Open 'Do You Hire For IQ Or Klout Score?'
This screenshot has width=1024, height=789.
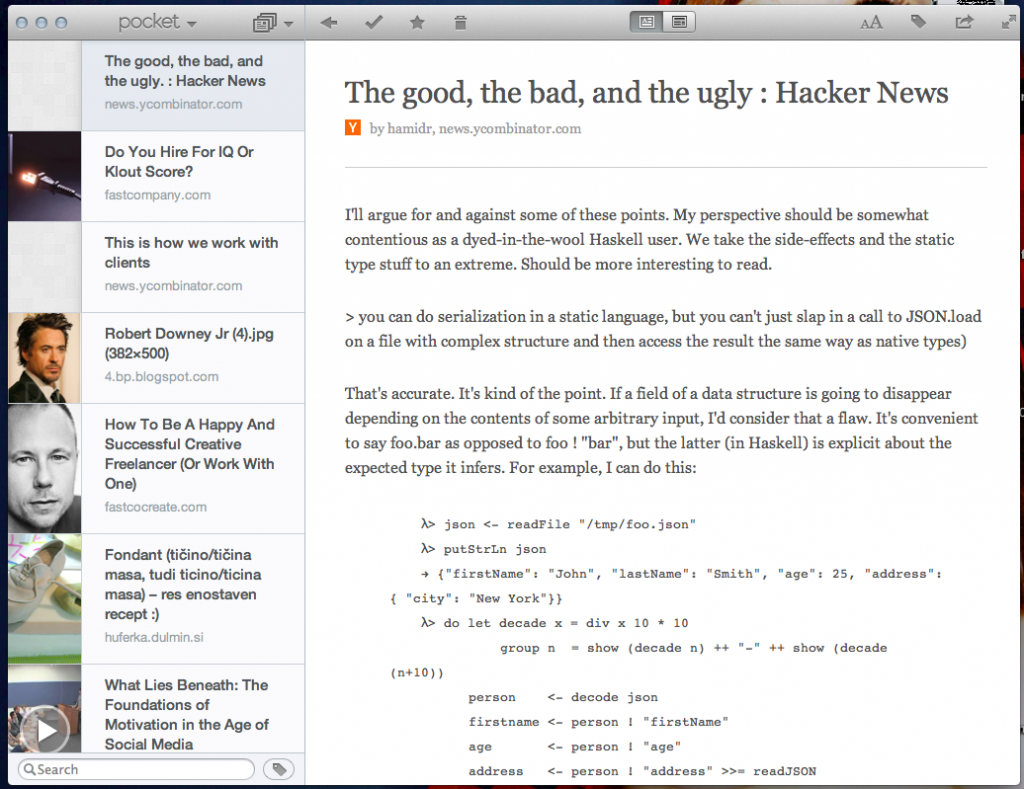[x=157, y=176]
